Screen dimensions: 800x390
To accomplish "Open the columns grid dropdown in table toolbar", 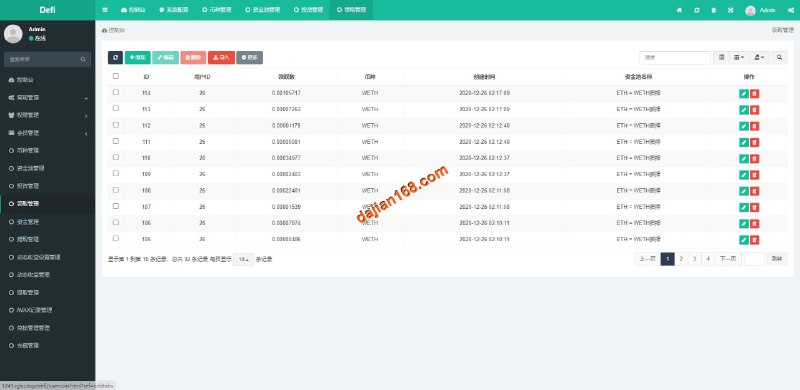I will click(x=739, y=58).
